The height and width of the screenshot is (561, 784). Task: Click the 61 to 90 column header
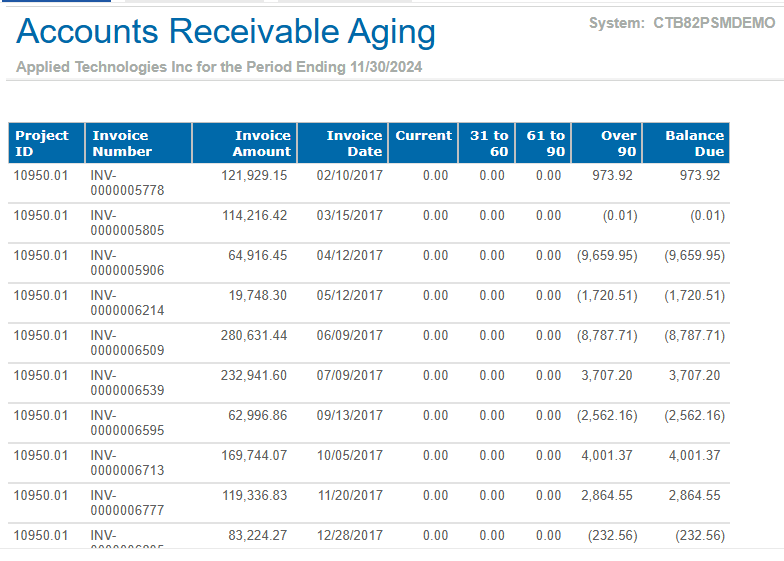coord(546,143)
